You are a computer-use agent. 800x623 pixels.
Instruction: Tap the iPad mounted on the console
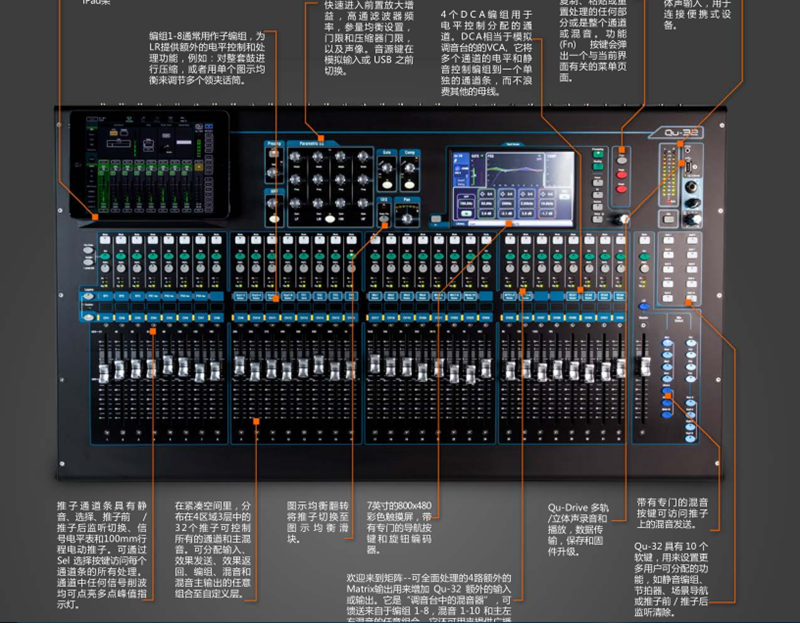tap(149, 165)
